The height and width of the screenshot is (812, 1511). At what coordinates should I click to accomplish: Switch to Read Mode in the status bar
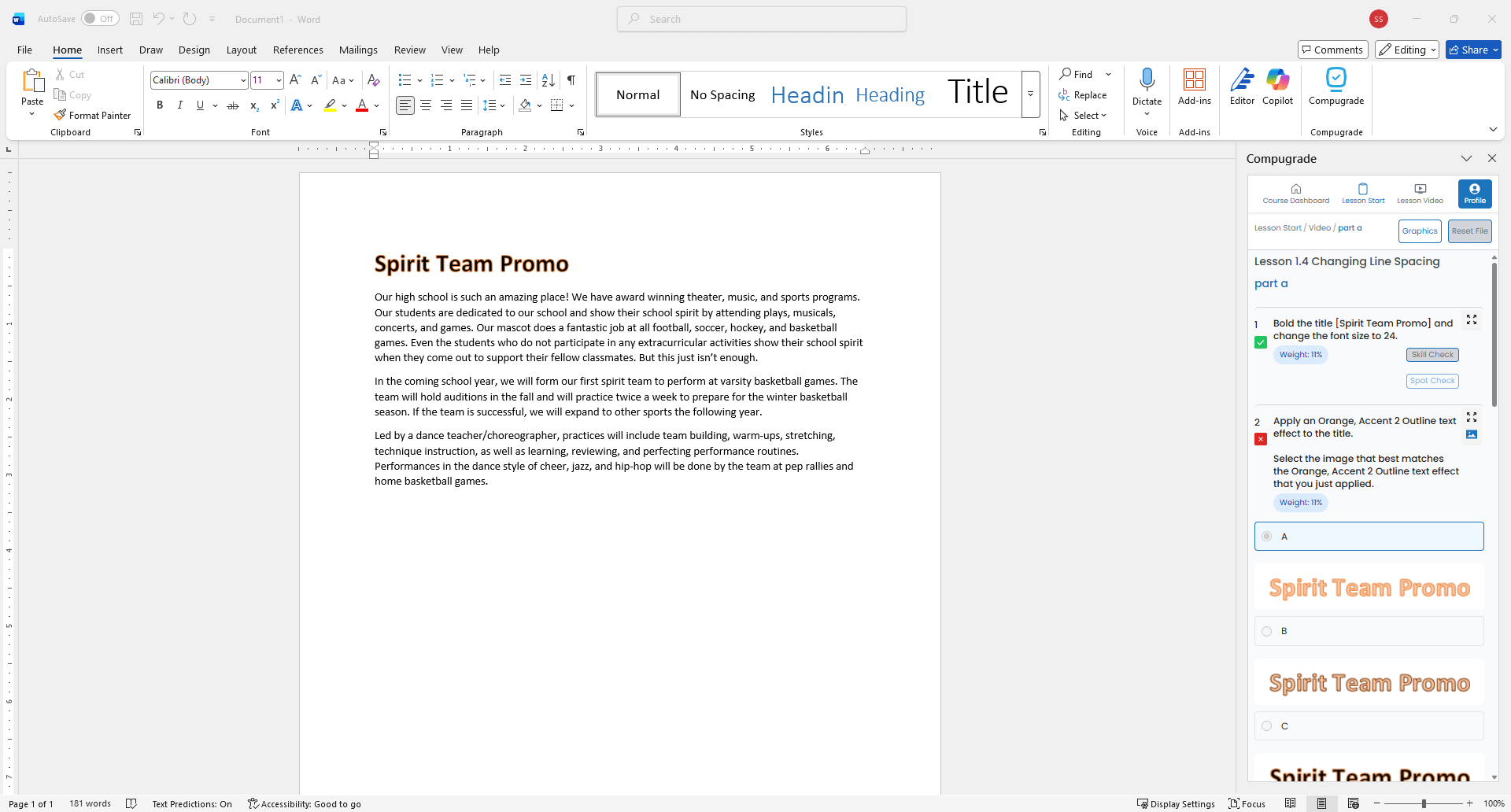[x=1291, y=803]
